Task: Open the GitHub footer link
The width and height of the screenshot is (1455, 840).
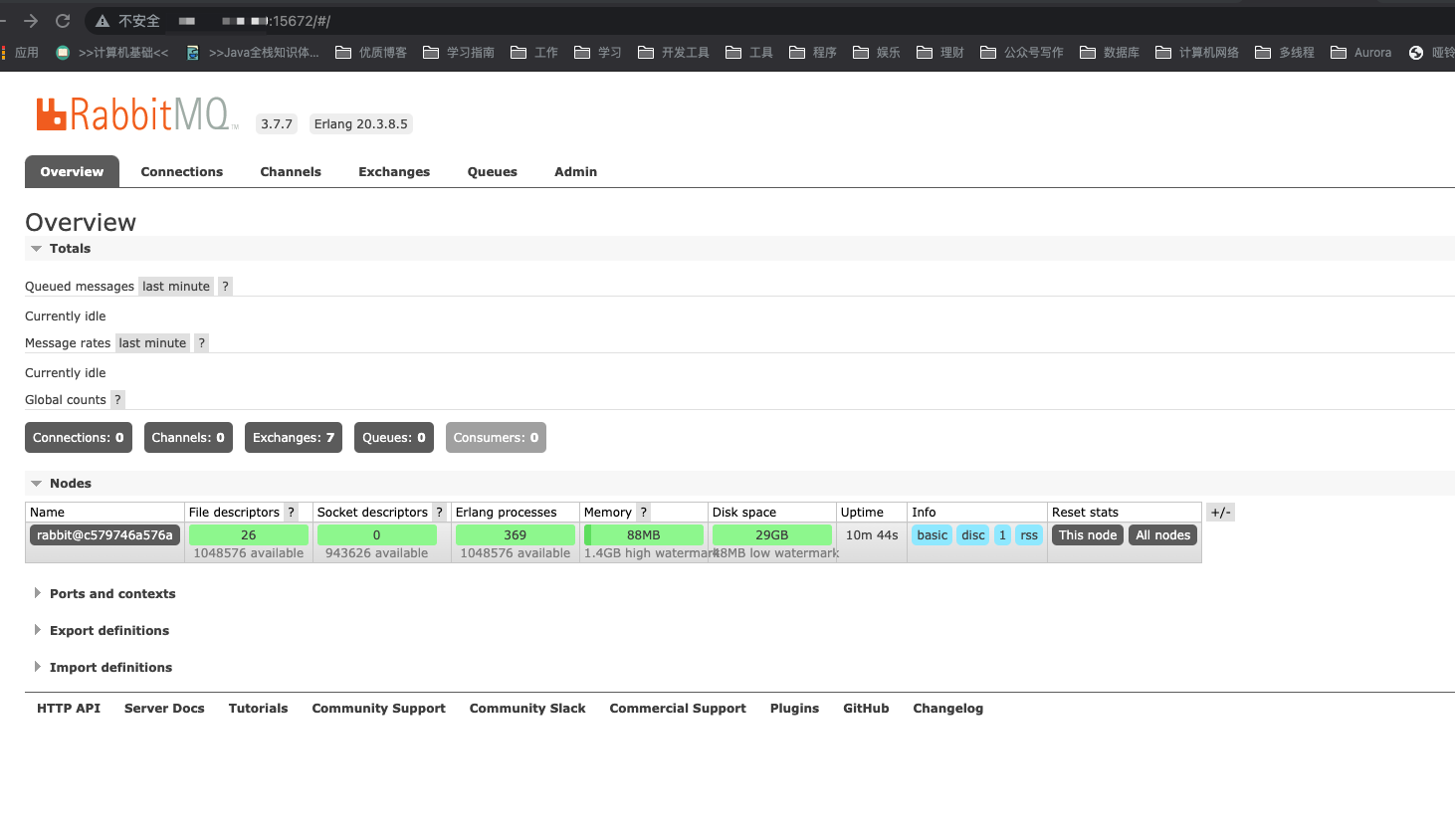Action: (866, 709)
